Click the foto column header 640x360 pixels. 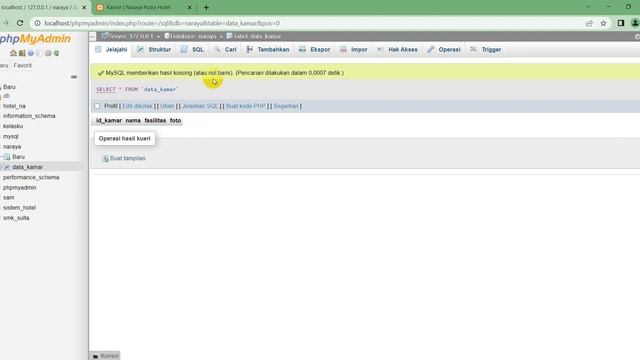pos(176,120)
